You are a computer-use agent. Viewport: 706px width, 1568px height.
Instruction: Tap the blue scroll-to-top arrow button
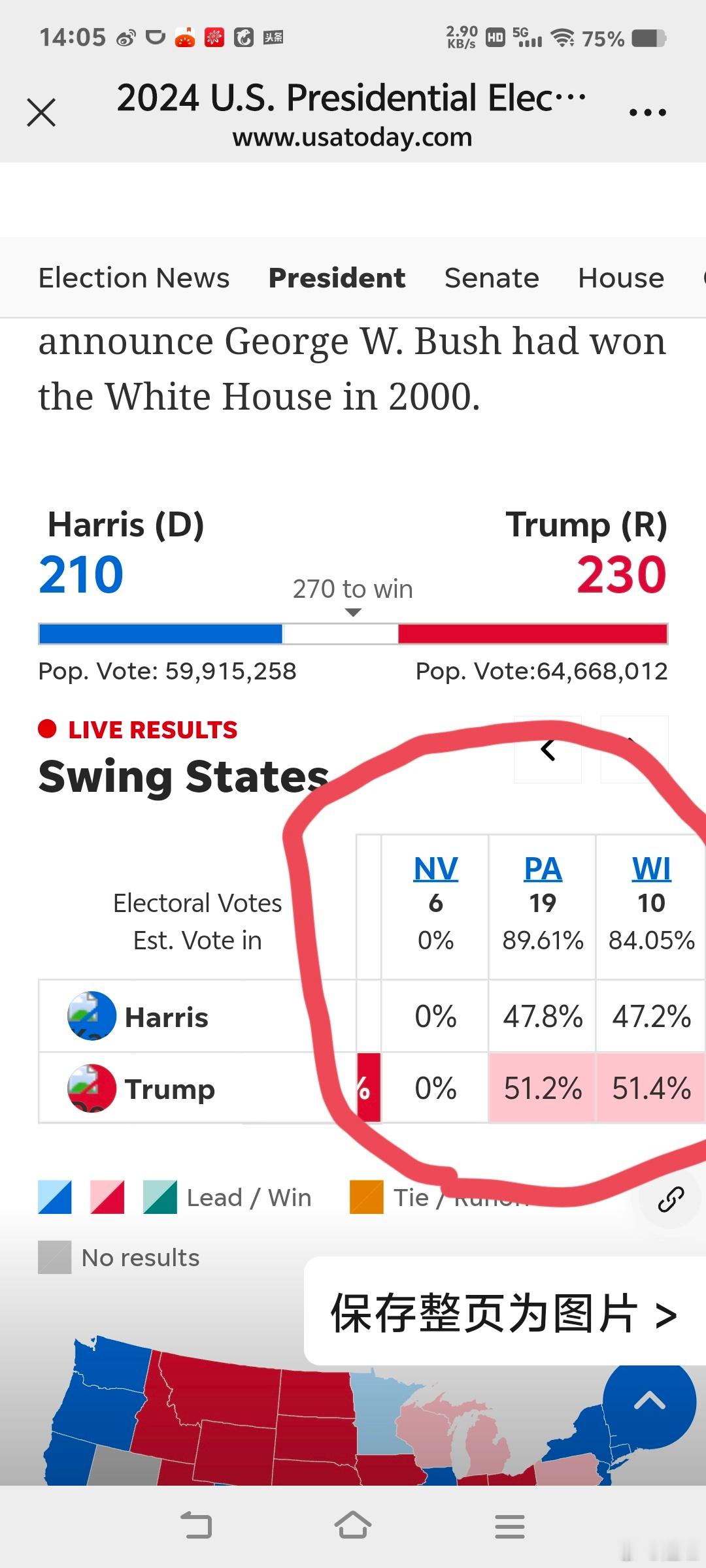click(649, 1402)
